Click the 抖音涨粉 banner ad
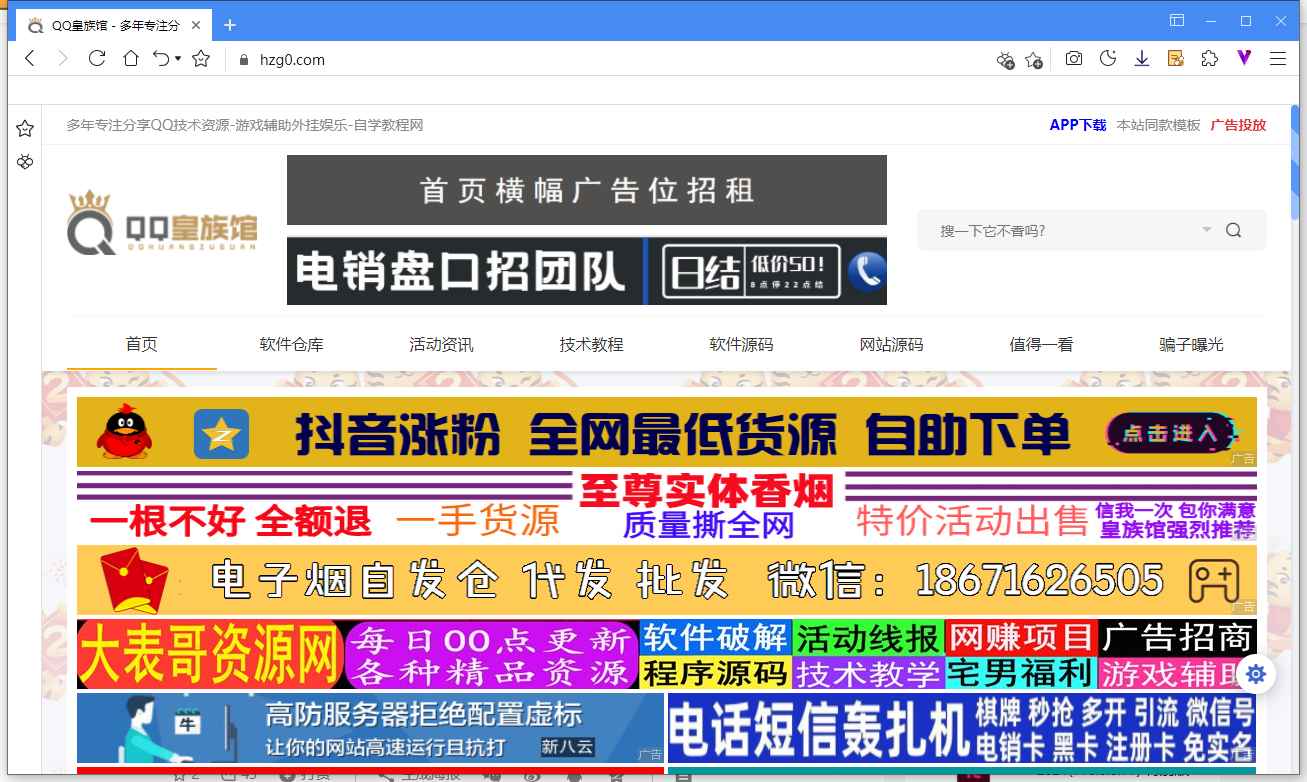Screen dimensions: 1307x782 point(667,432)
